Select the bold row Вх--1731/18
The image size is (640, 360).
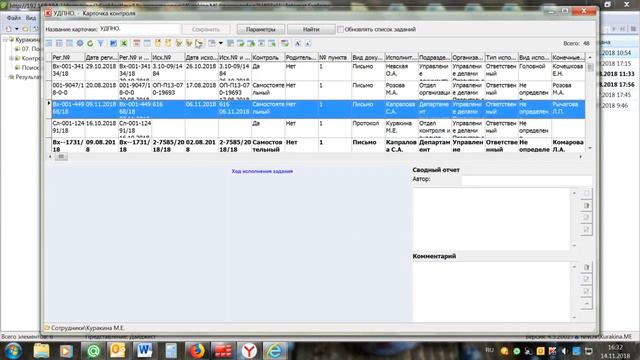[318, 145]
